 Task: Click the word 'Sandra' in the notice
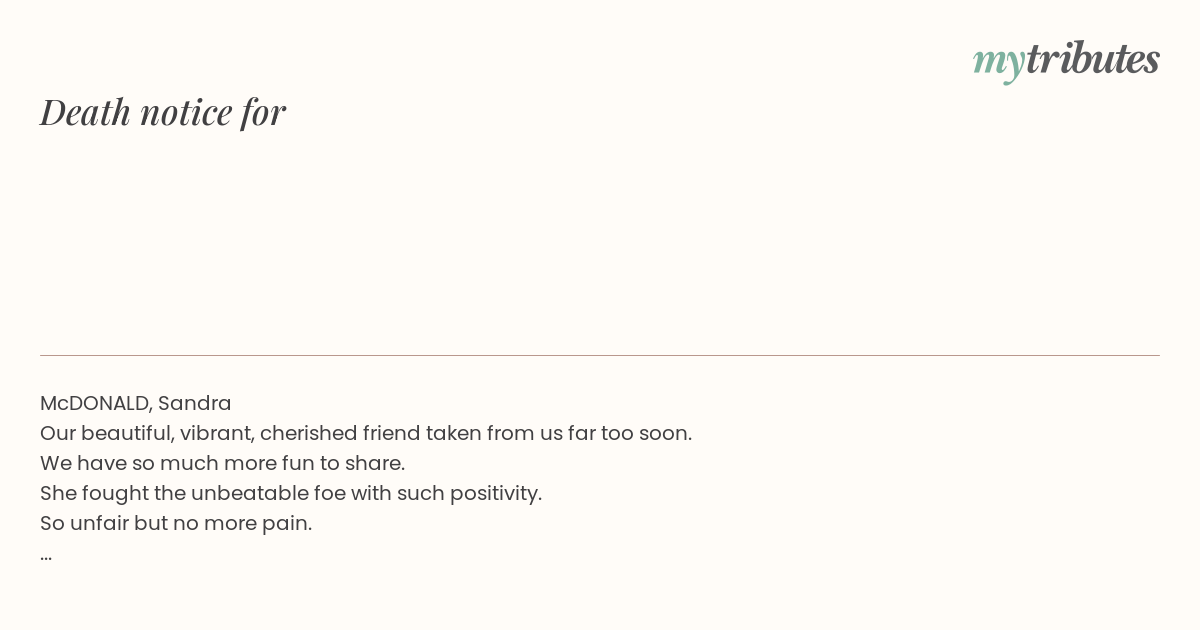pyautogui.click(x=194, y=403)
